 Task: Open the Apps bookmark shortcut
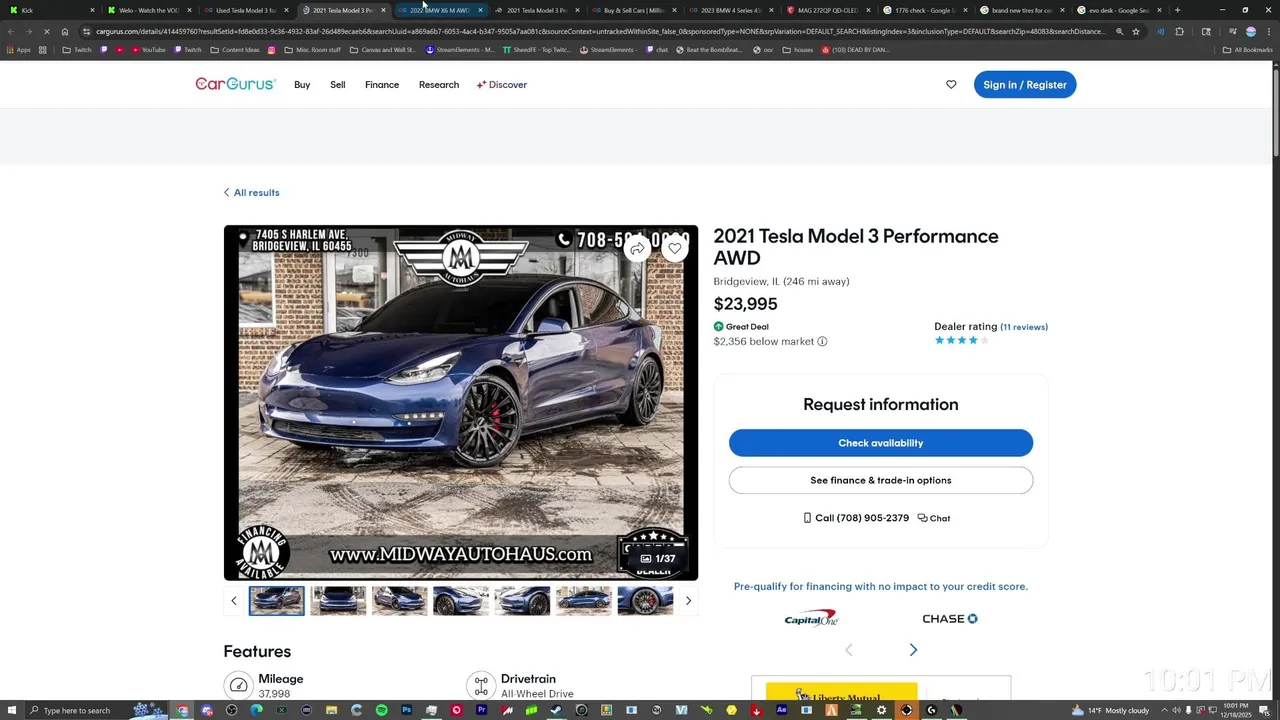point(19,50)
